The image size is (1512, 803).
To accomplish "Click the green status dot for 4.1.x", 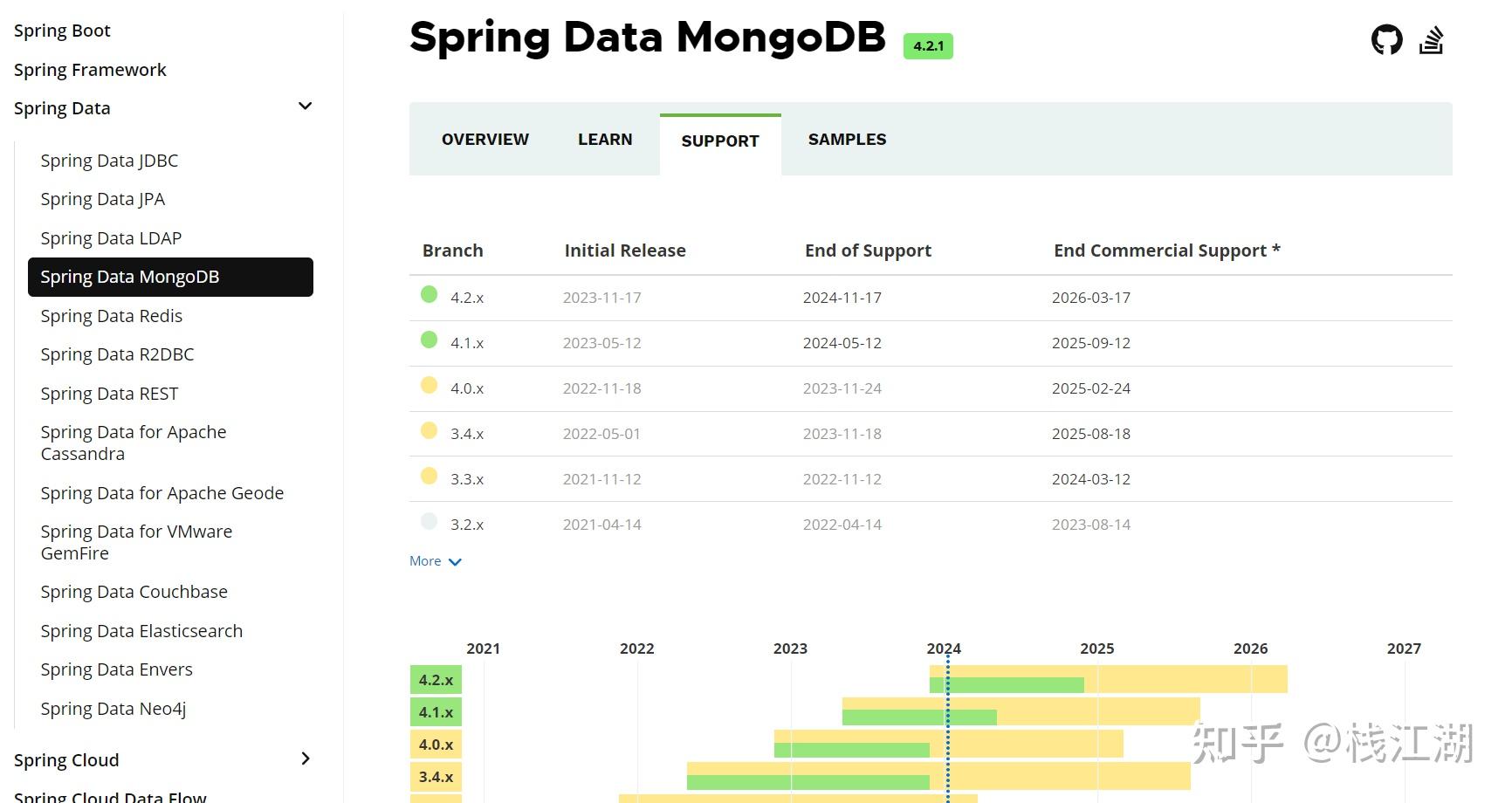I will click(x=429, y=340).
